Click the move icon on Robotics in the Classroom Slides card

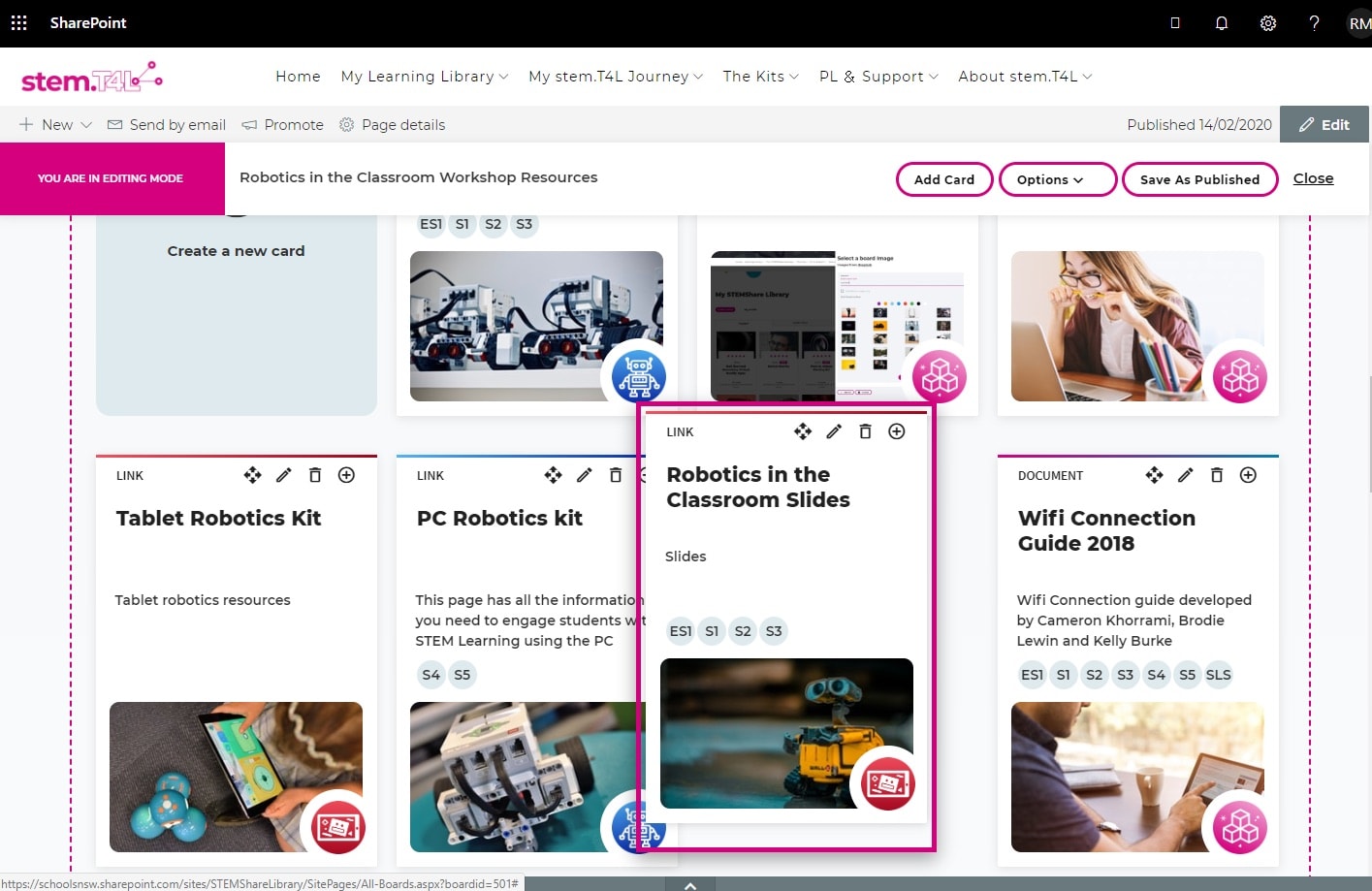coord(802,431)
